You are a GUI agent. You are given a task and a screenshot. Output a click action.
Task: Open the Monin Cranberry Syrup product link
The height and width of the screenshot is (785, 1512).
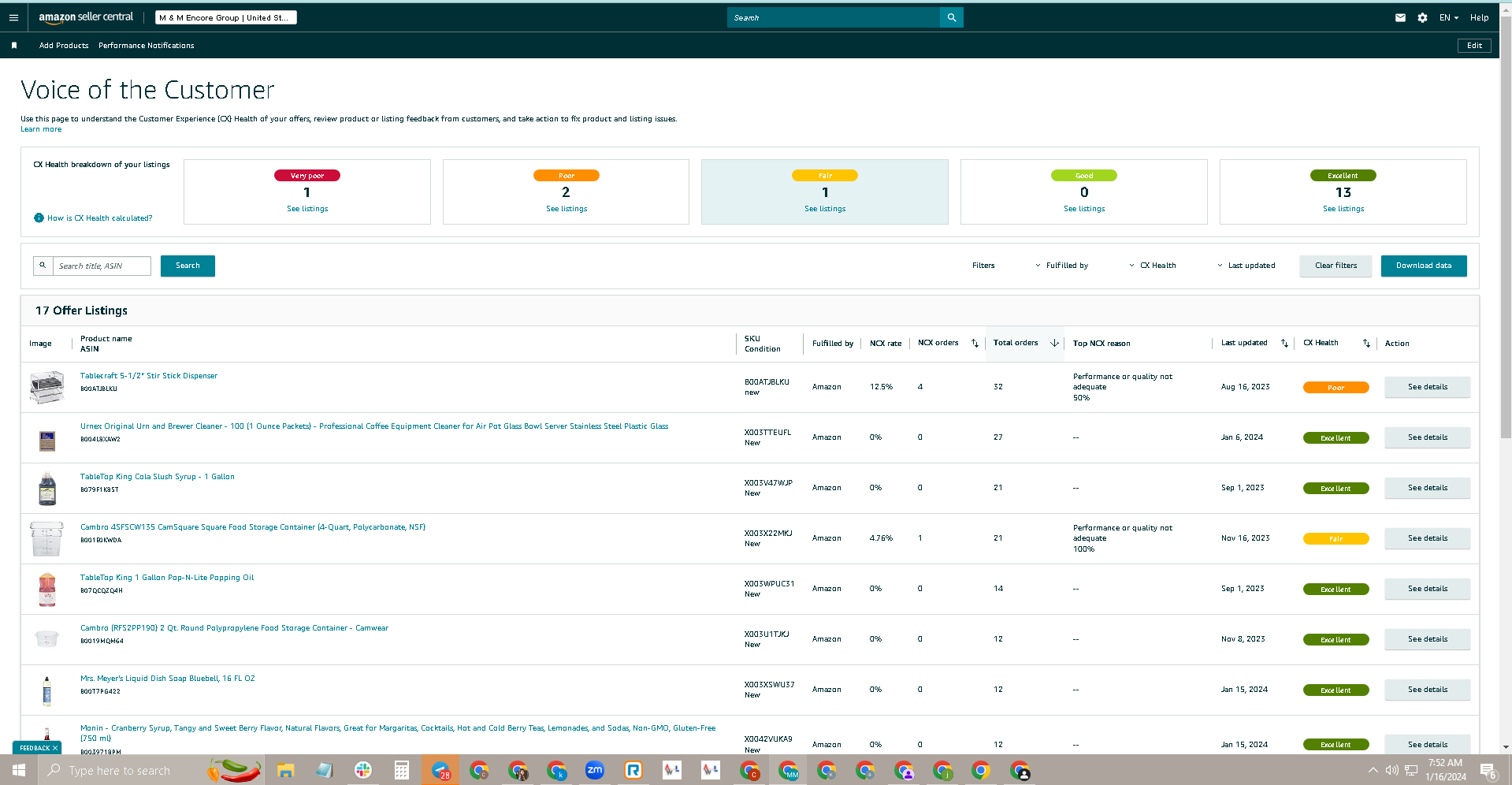[x=398, y=733]
